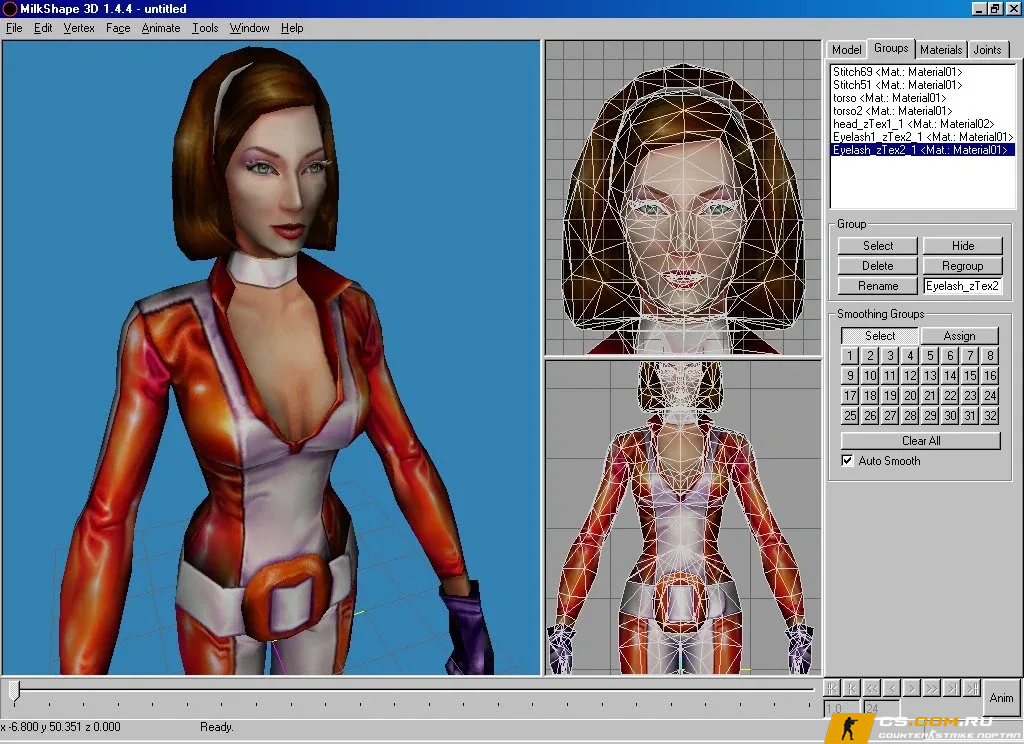
Task: Switch to the Model tab
Action: point(846,50)
